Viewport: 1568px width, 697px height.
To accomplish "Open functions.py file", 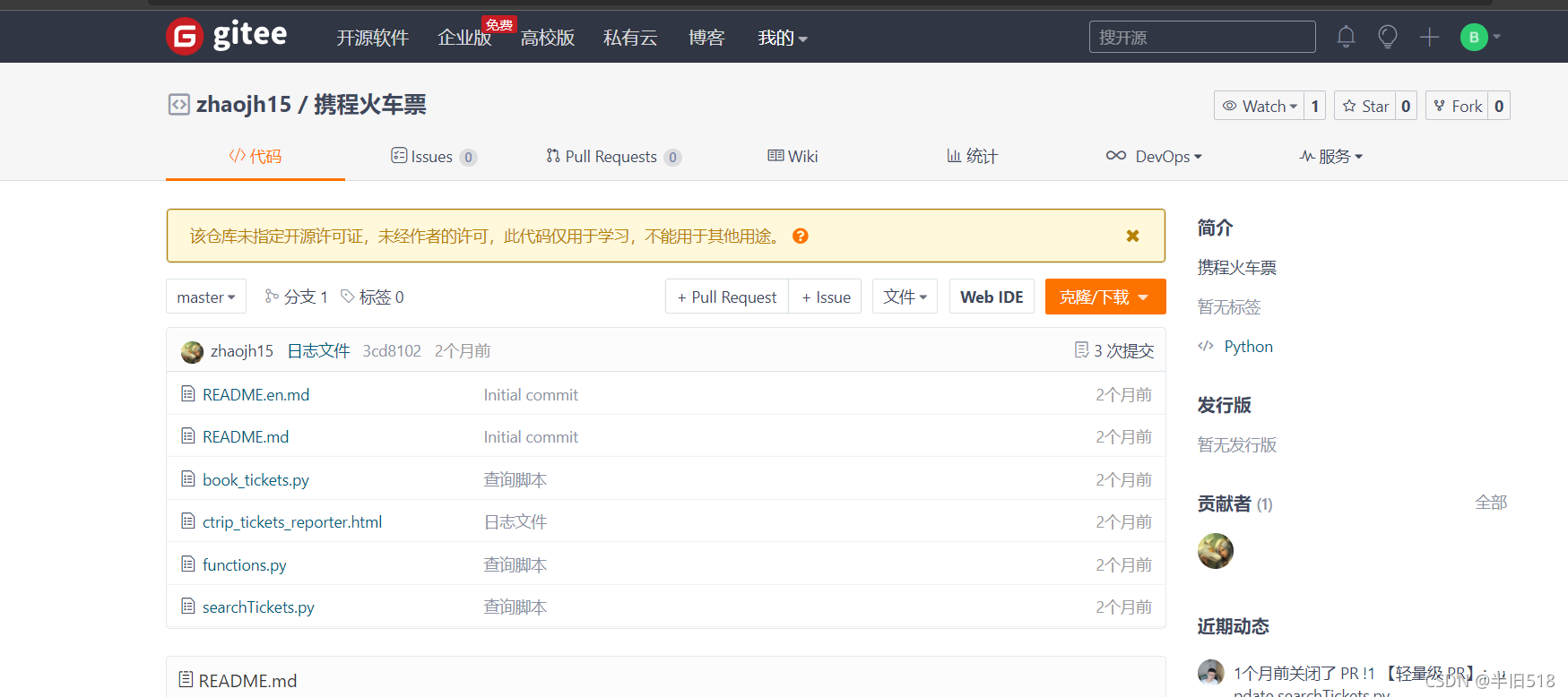I will (245, 564).
